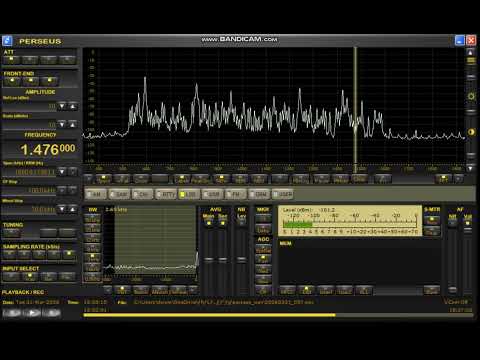Switch to FM mode

click(x=236, y=194)
